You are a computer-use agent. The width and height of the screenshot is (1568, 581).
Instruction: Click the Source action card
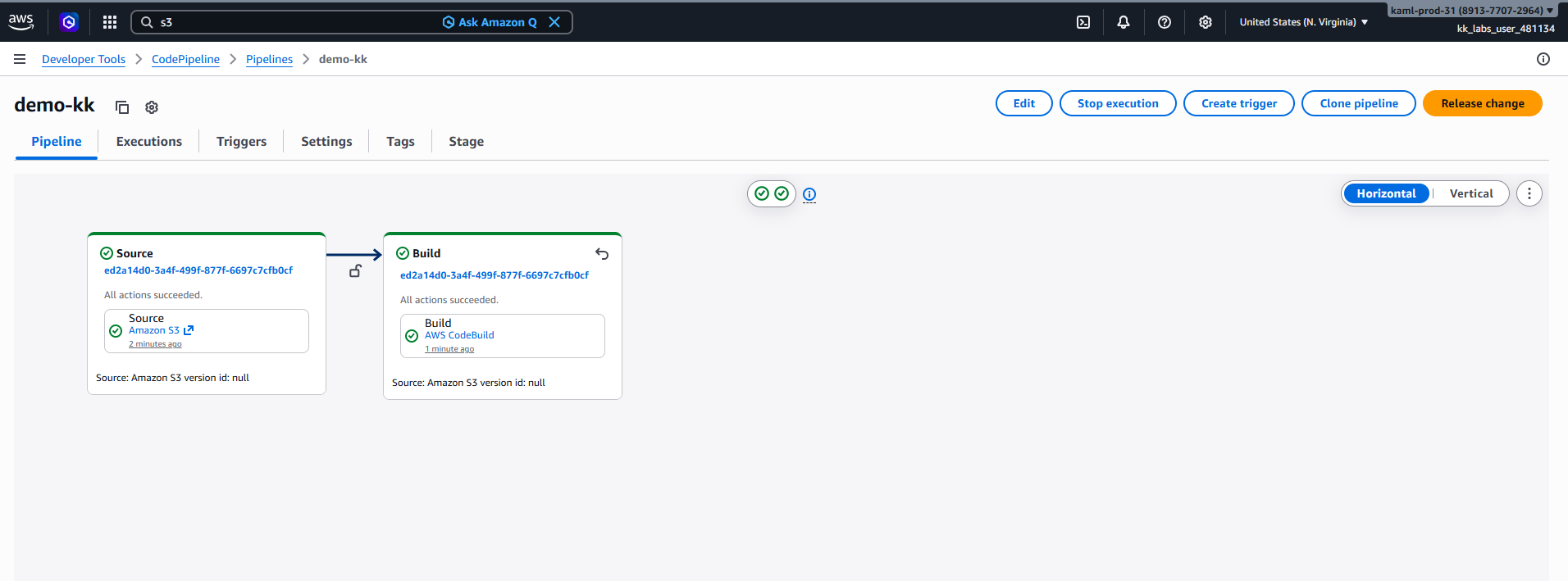[207, 331]
